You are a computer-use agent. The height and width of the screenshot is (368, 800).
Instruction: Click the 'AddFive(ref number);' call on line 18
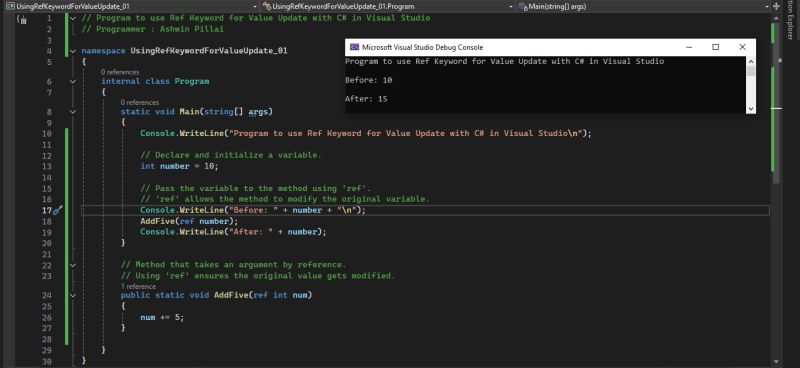coord(189,221)
